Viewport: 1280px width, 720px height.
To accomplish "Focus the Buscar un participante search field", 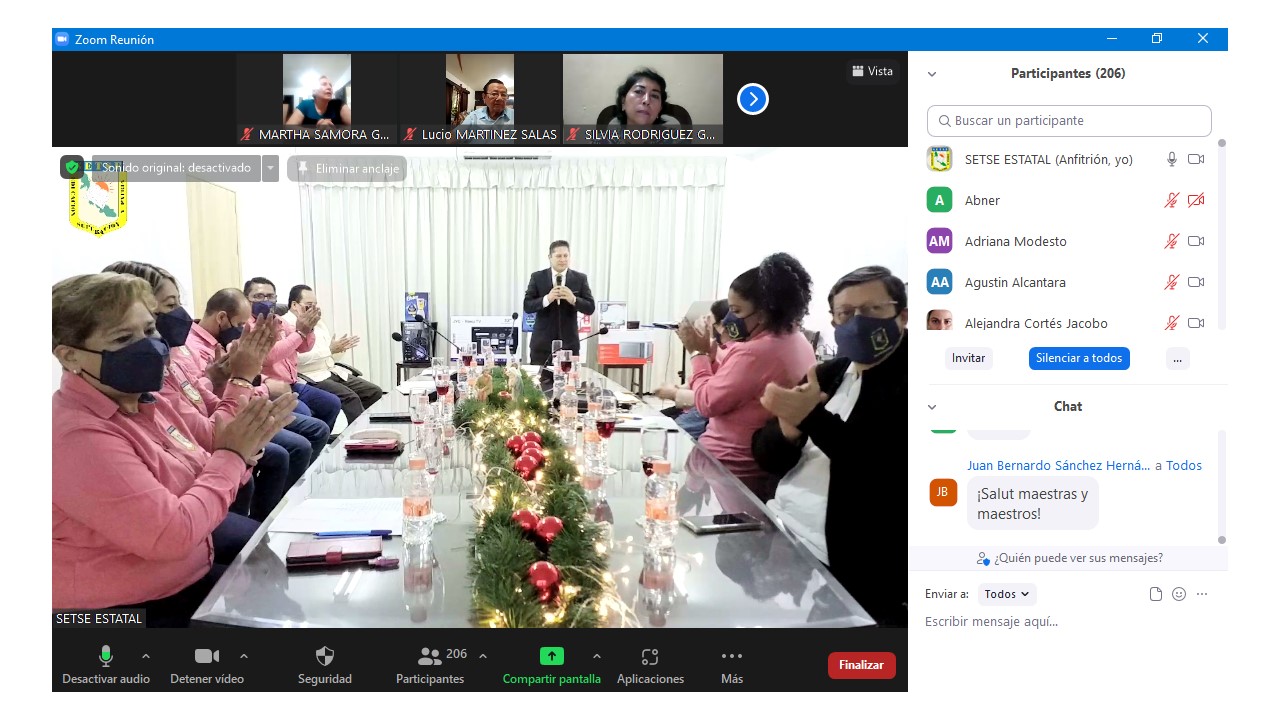I will click(x=1069, y=121).
